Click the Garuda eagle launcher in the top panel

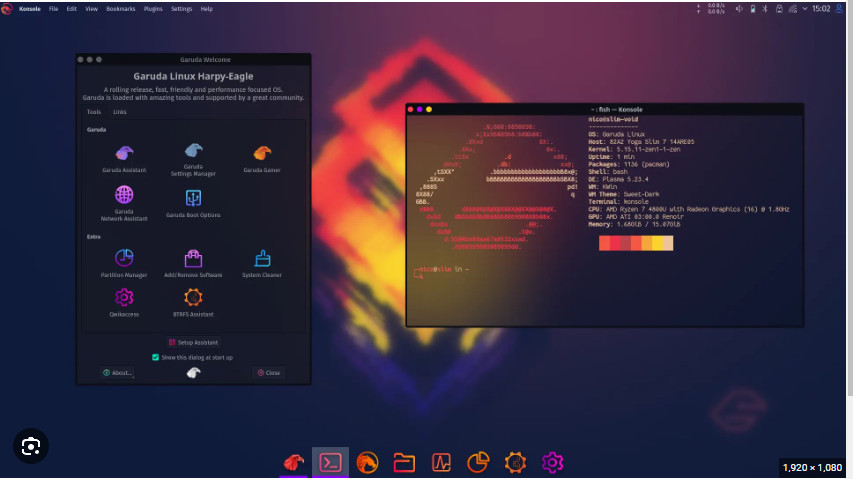pyautogui.click(x=7, y=9)
